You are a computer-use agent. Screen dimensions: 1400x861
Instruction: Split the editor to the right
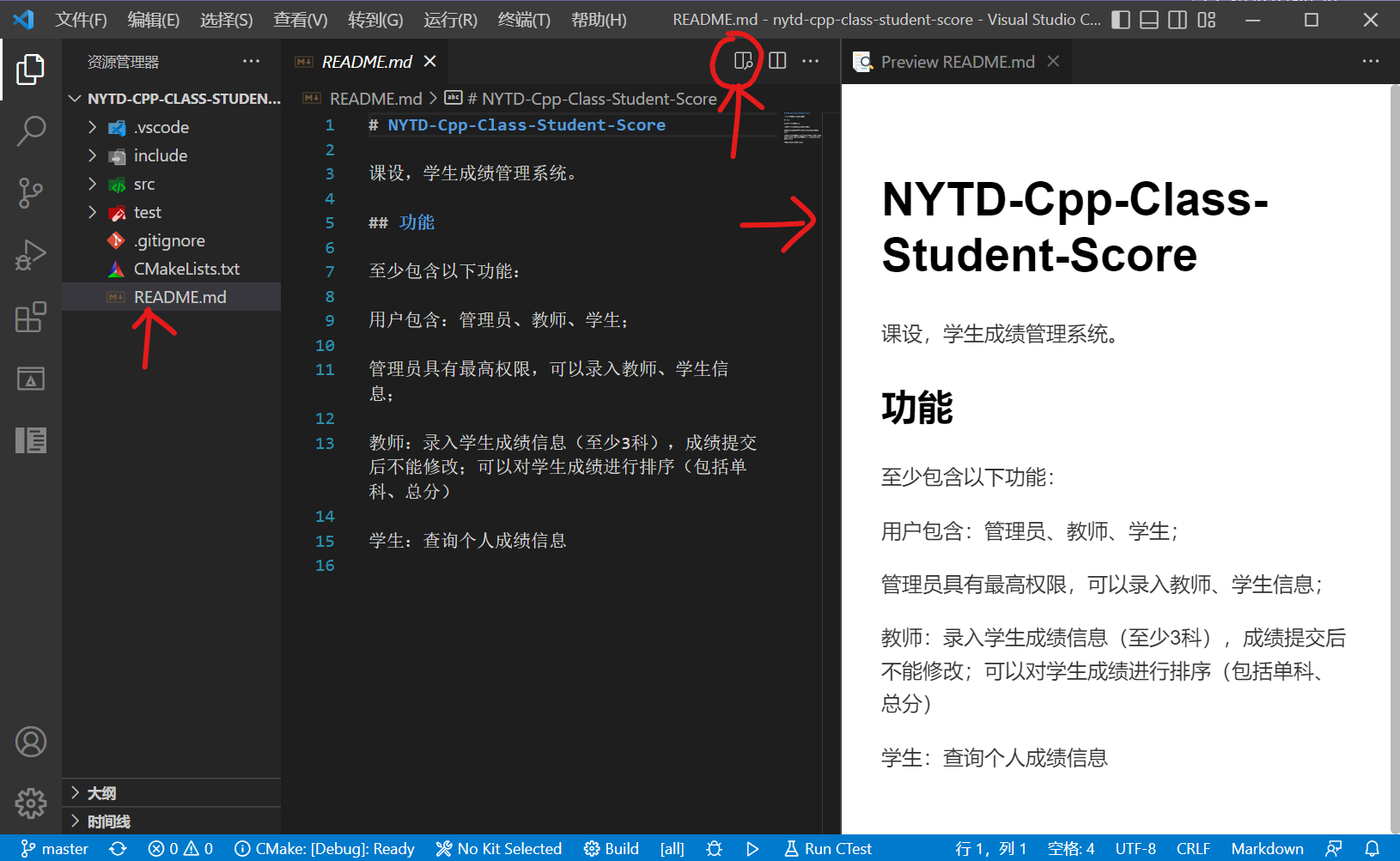[x=777, y=61]
